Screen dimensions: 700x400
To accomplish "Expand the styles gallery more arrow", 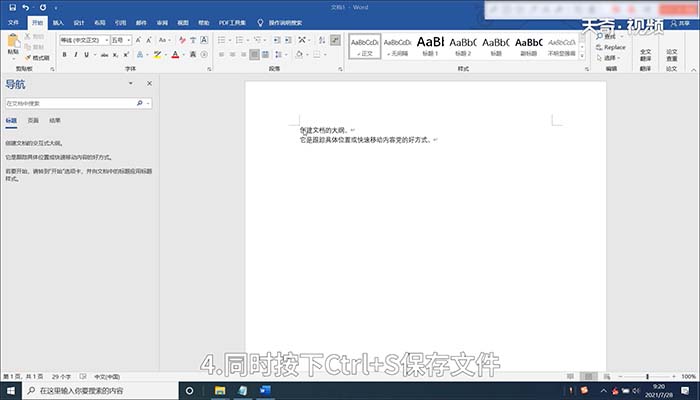I will 582,56.
